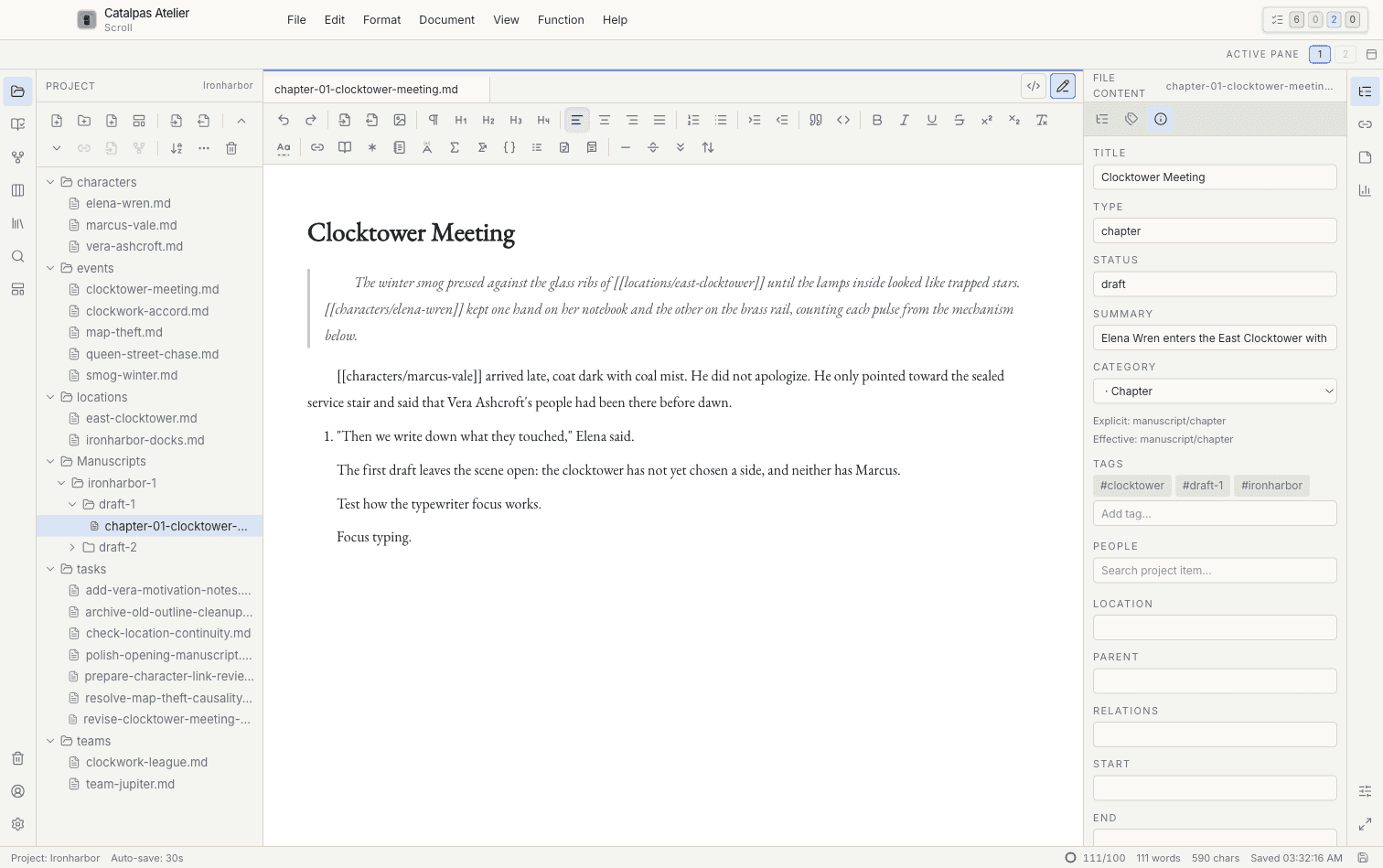The image size is (1383, 868).
Task: Open the version branches panel in left sidebar
Action: (x=17, y=157)
